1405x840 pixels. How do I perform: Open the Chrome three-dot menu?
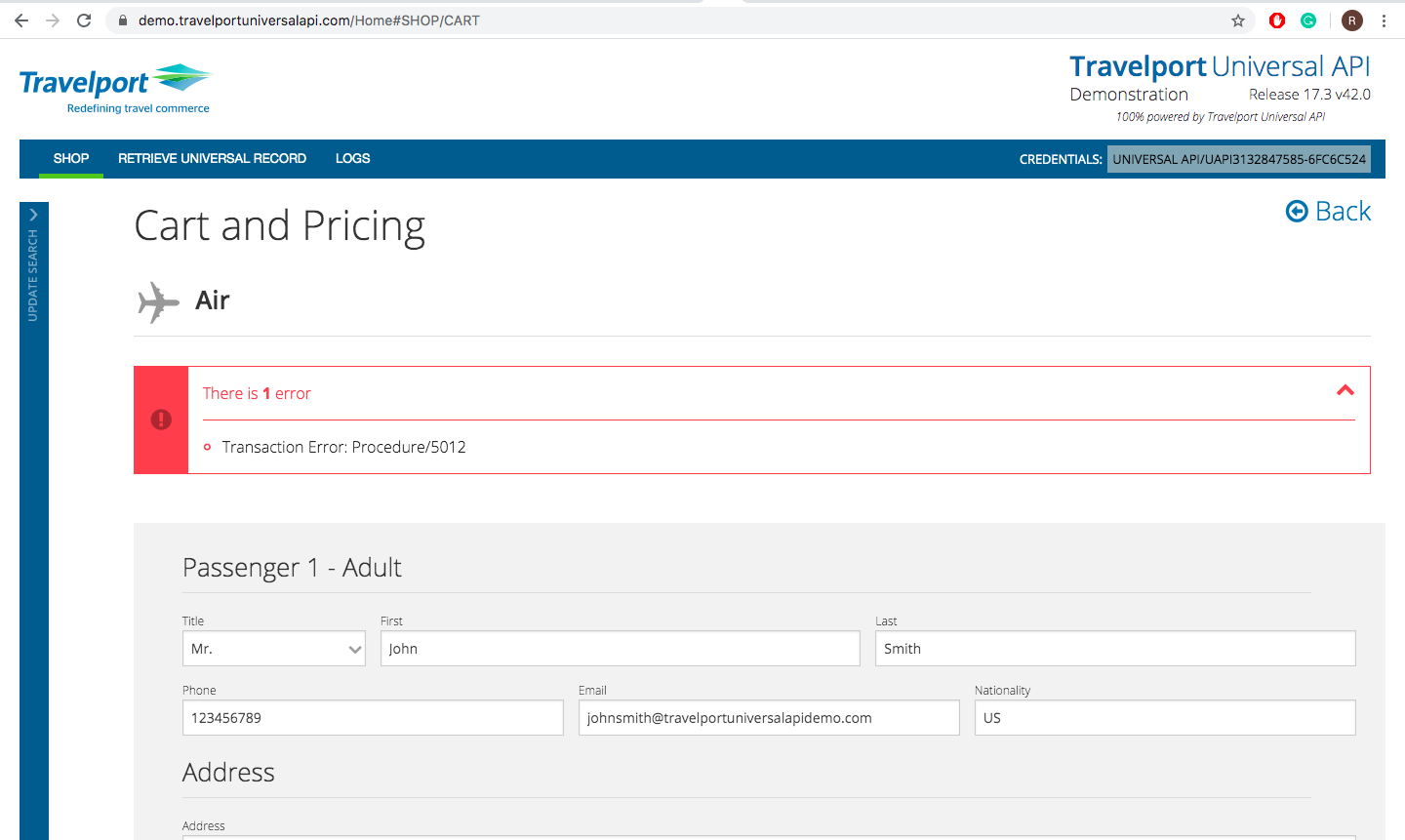pos(1385,20)
